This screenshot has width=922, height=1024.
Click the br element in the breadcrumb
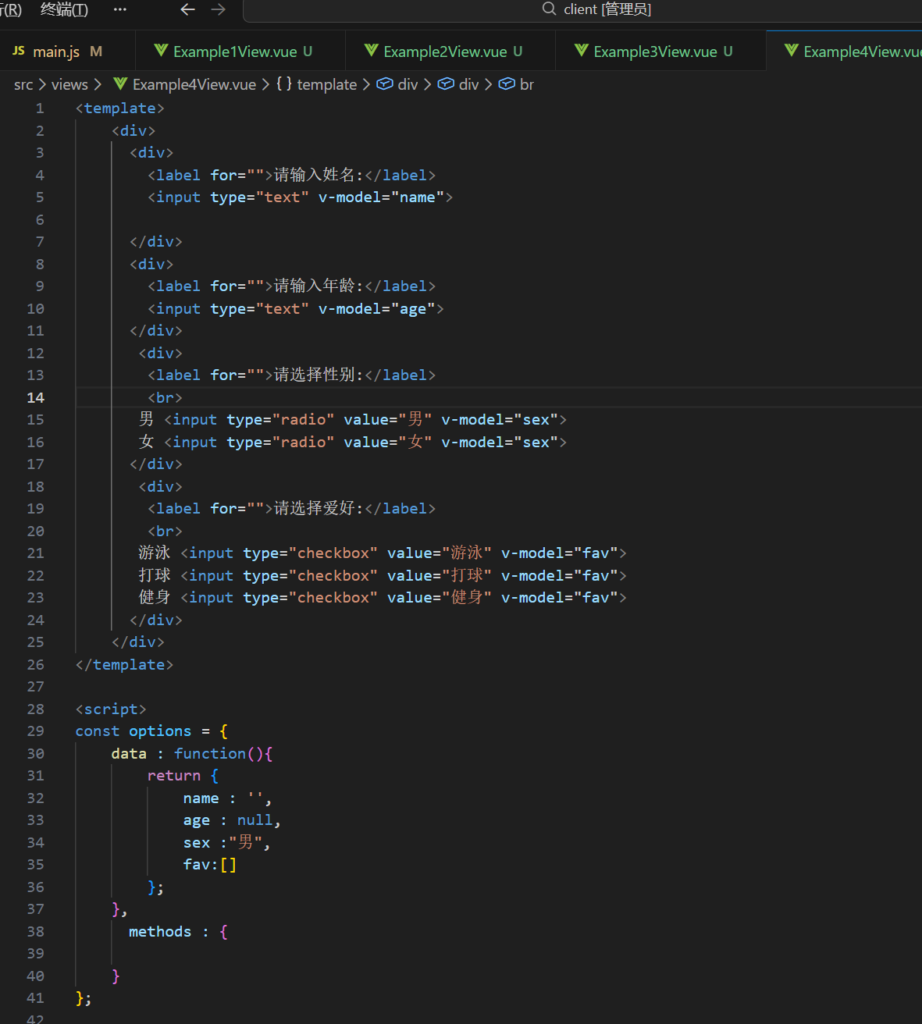click(x=527, y=85)
